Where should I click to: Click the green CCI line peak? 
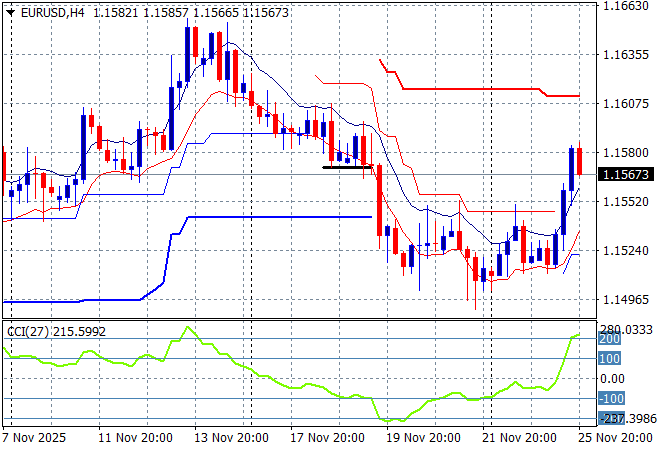(186, 327)
